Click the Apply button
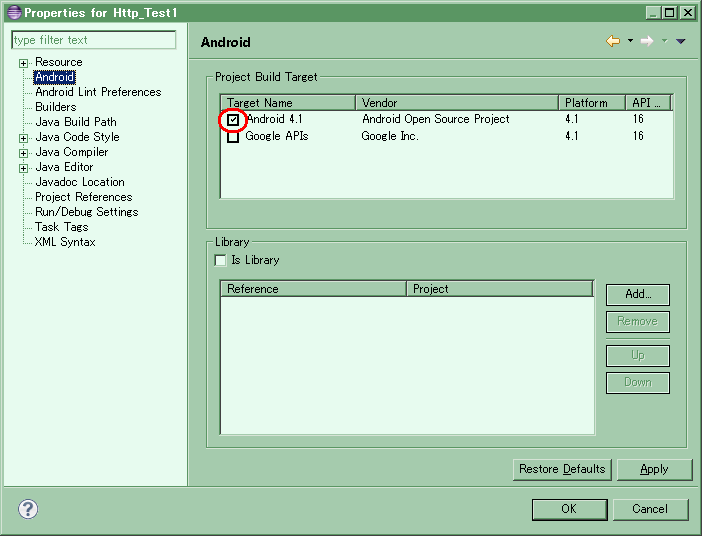The height and width of the screenshot is (536, 702). pos(654,470)
